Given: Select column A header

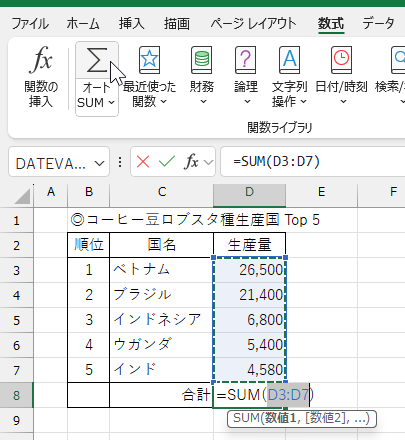Looking at the screenshot, I should point(51,195).
